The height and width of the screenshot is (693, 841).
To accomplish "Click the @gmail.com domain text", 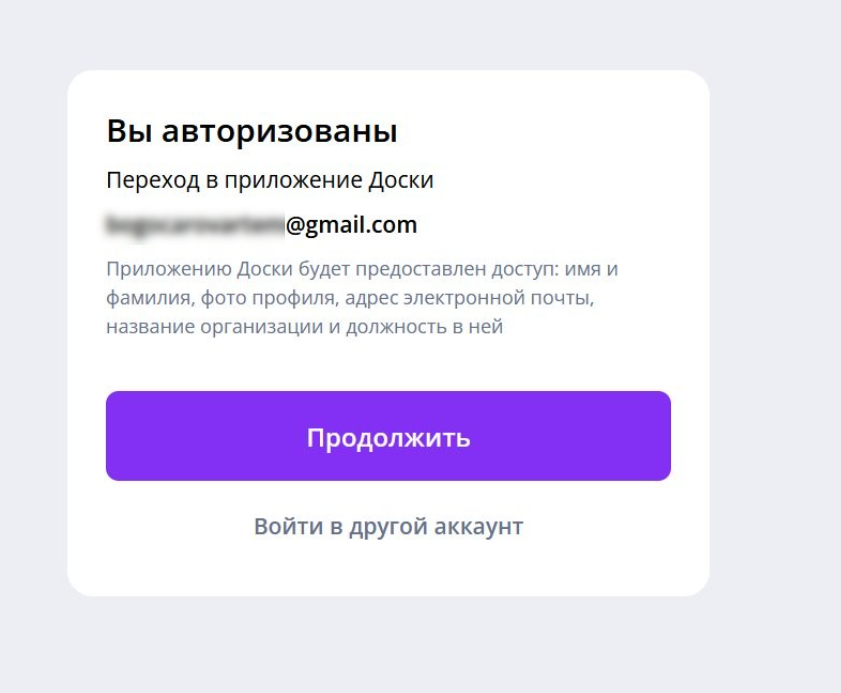I will tap(351, 225).
